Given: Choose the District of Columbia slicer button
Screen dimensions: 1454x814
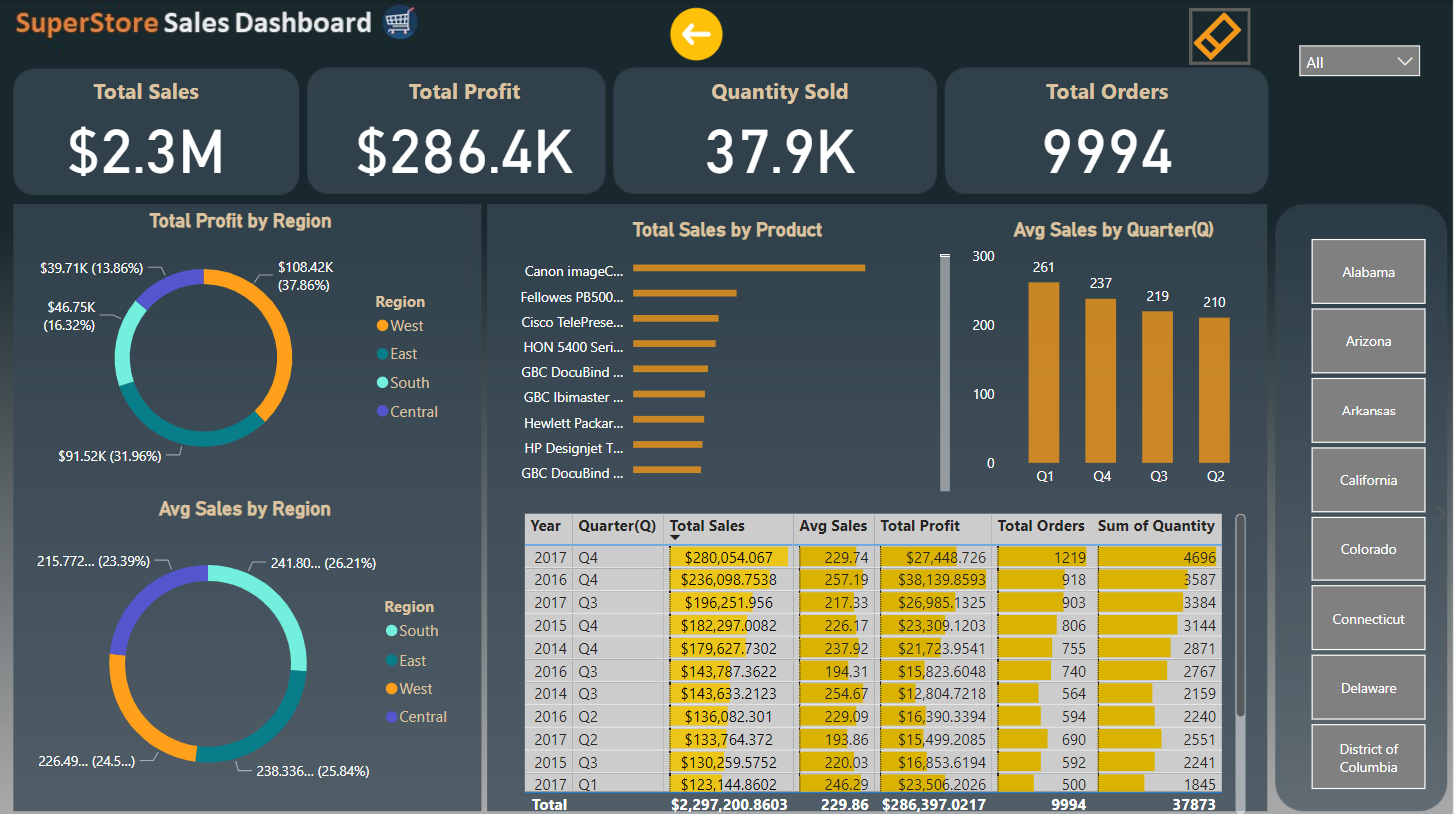Looking at the screenshot, I should point(1368,758).
